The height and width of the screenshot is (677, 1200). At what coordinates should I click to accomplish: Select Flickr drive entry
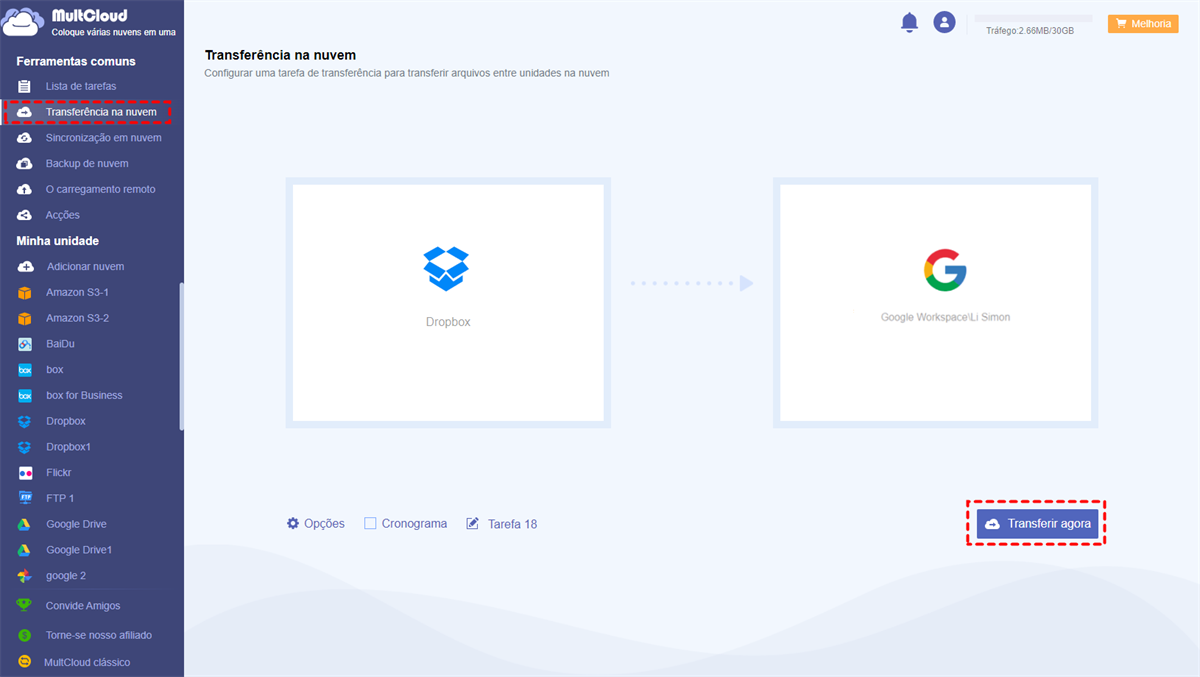(x=58, y=473)
